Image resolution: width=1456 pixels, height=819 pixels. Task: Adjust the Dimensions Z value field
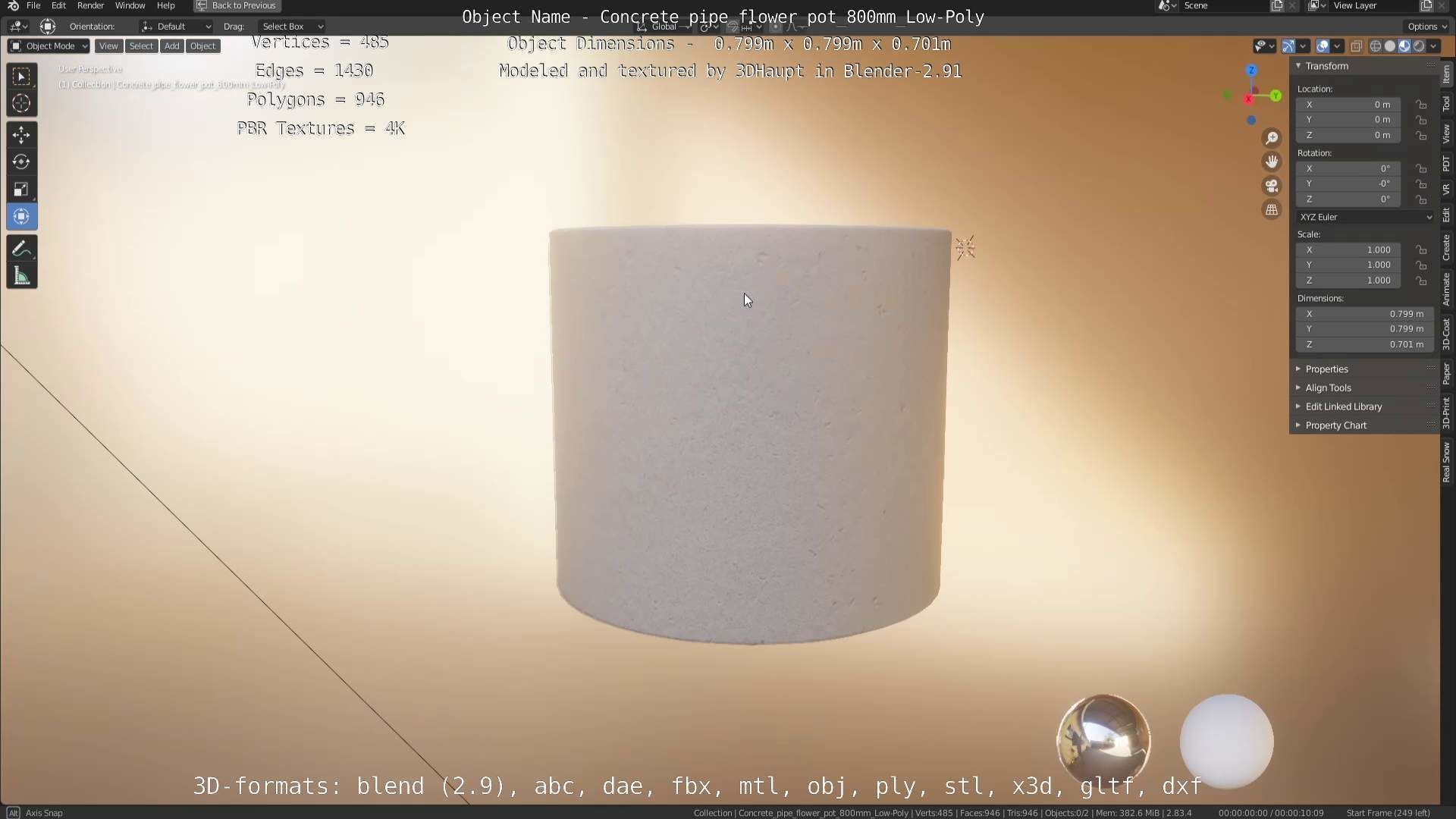point(1365,344)
